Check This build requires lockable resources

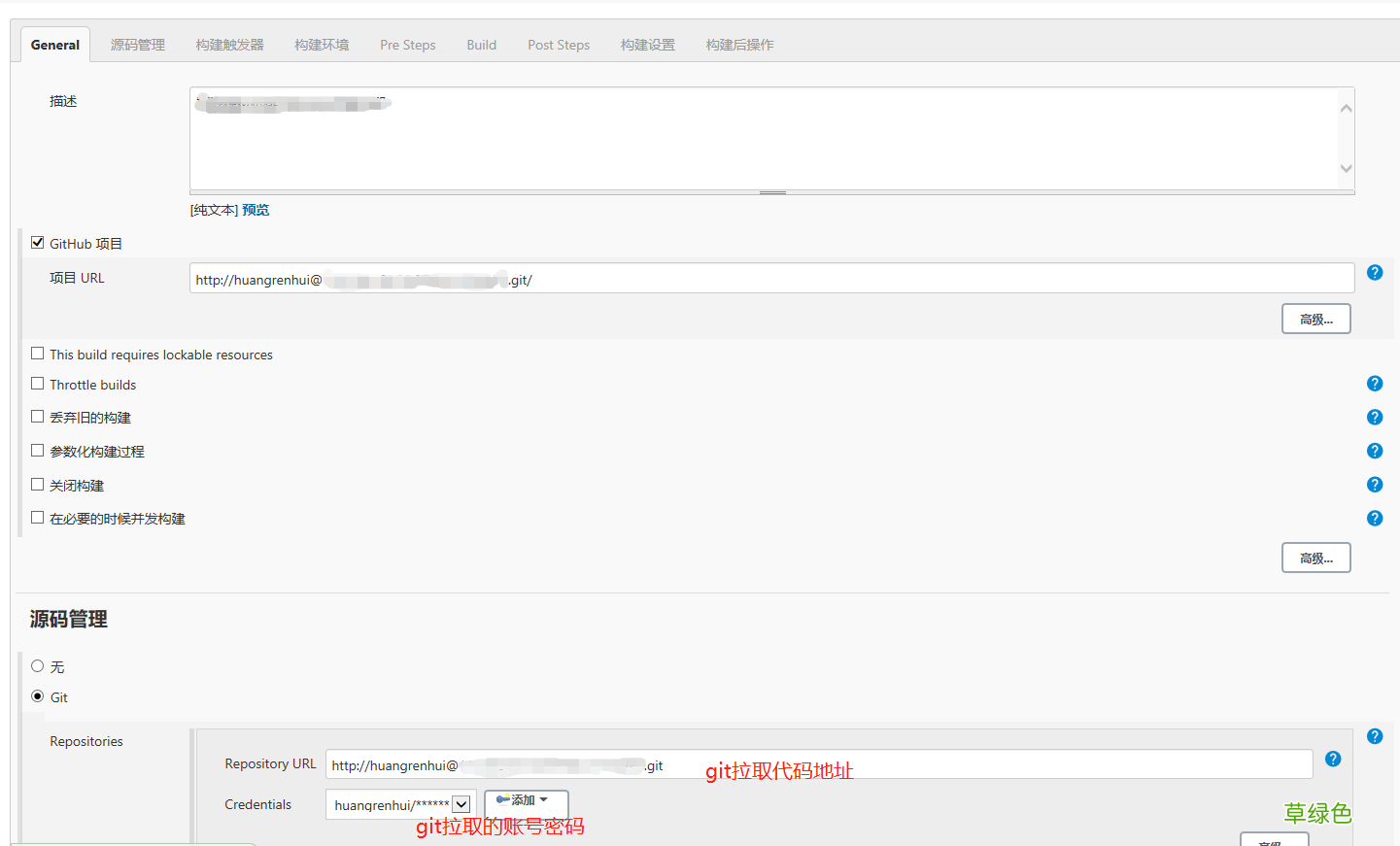pos(38,354)
